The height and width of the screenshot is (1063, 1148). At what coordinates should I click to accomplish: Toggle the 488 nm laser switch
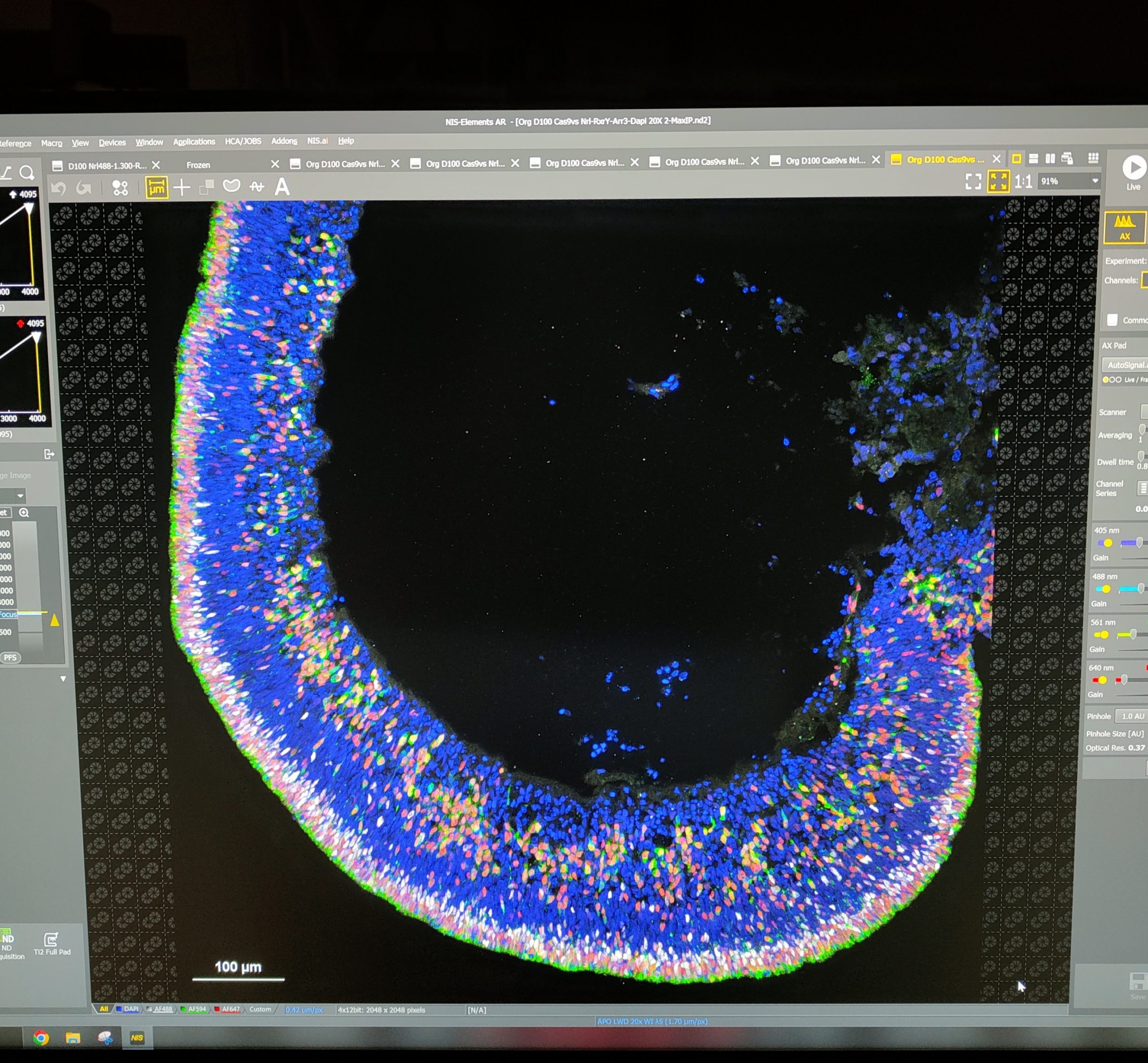(x=1103, y=589)
